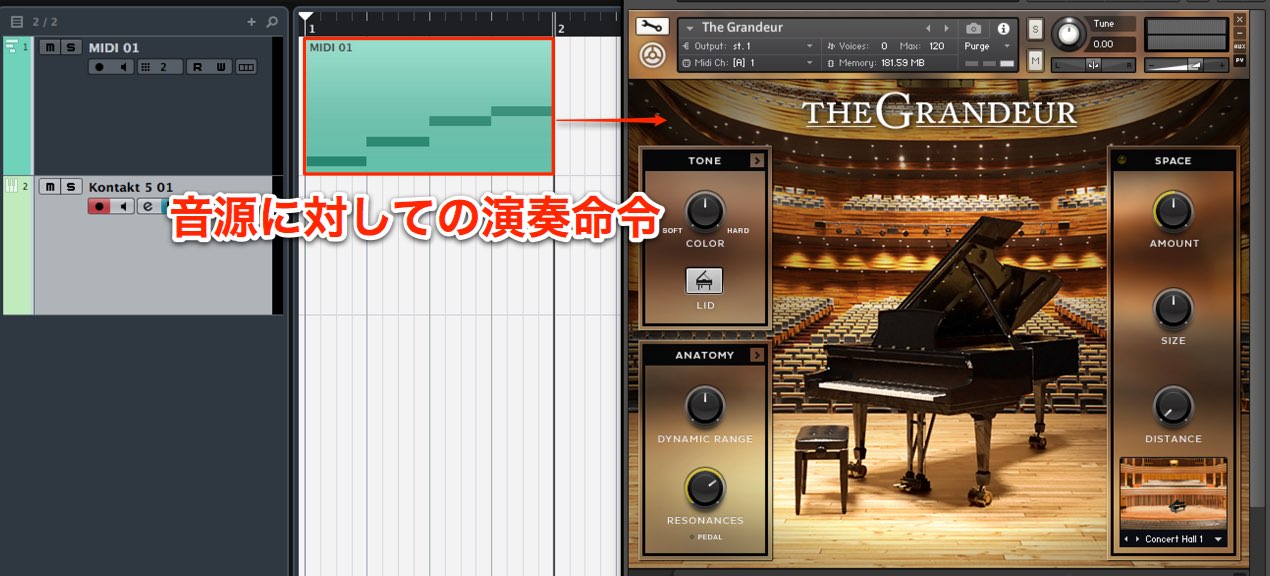Click the pan slider L/R control
1270x576 pixels.
coord(1093,64)
